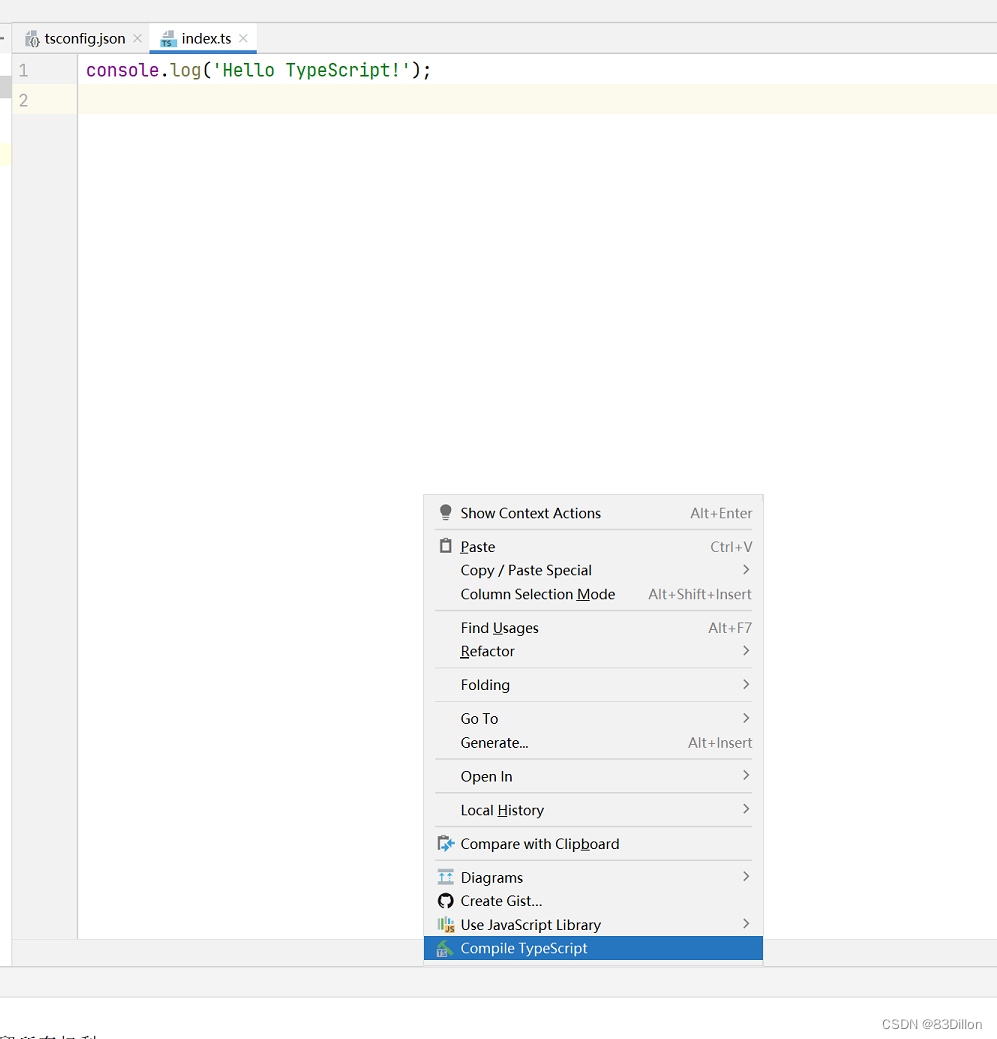This screenshot has height=1039, width=997.
Task: Click the CSDN @83Dillon link
Action: [x=931, y=1024]
